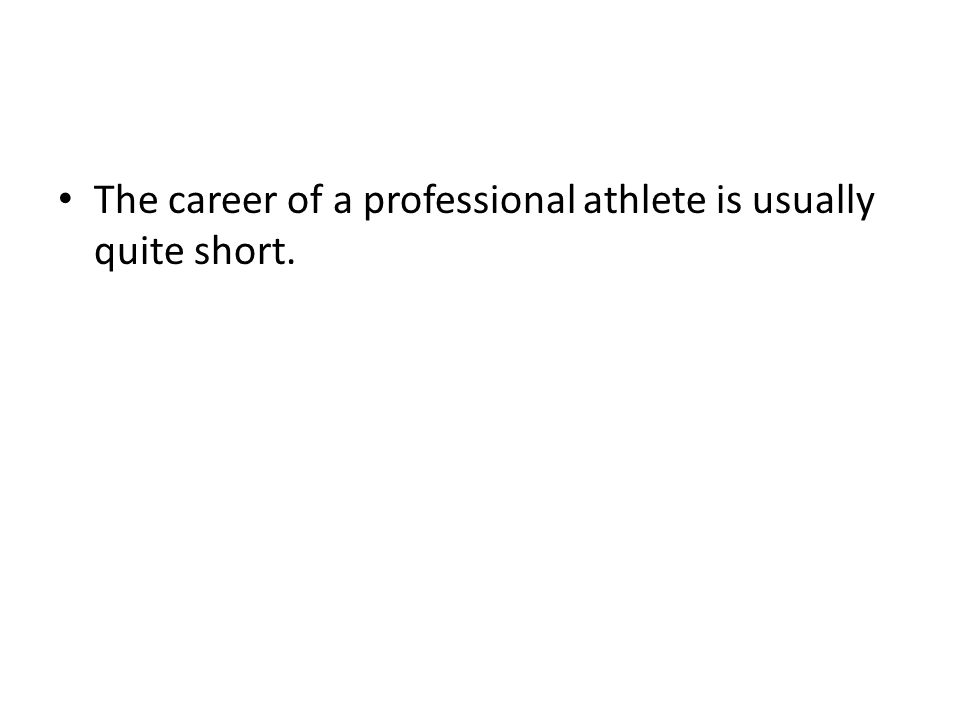Click the word "short"
This screenshot has width=960, height=720.
239,250
